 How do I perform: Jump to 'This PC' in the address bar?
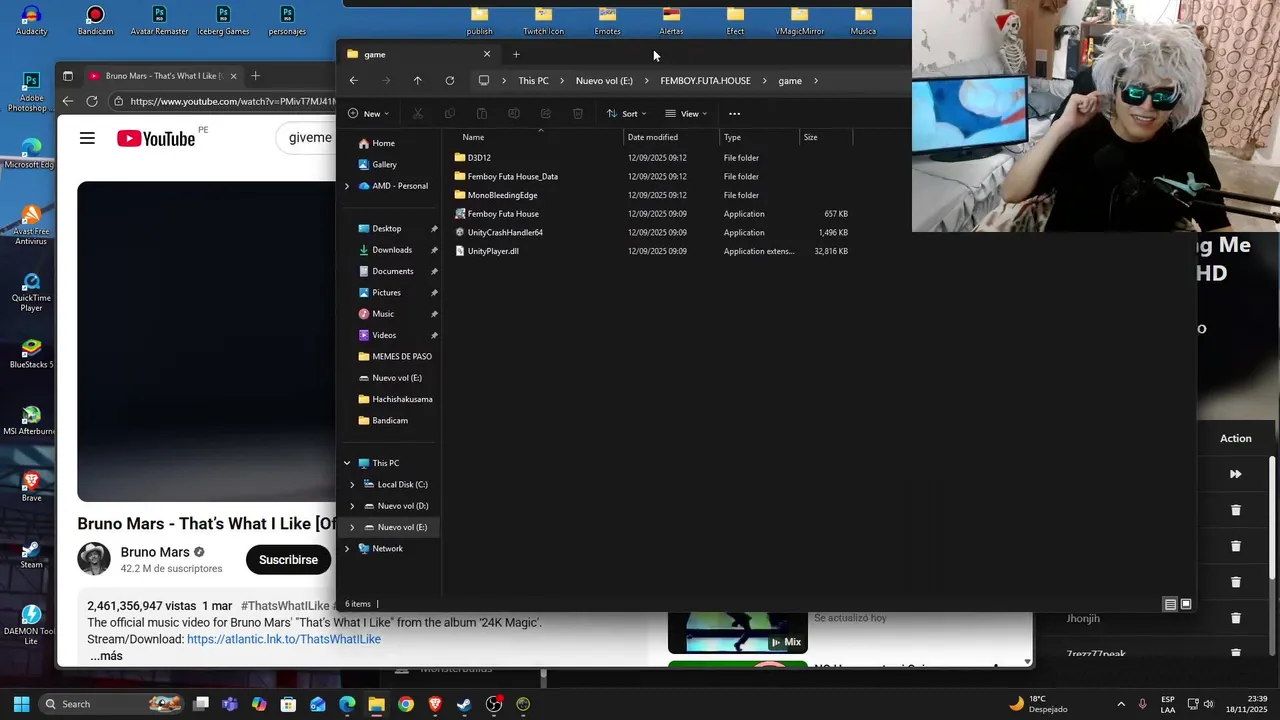click(533, 81)
